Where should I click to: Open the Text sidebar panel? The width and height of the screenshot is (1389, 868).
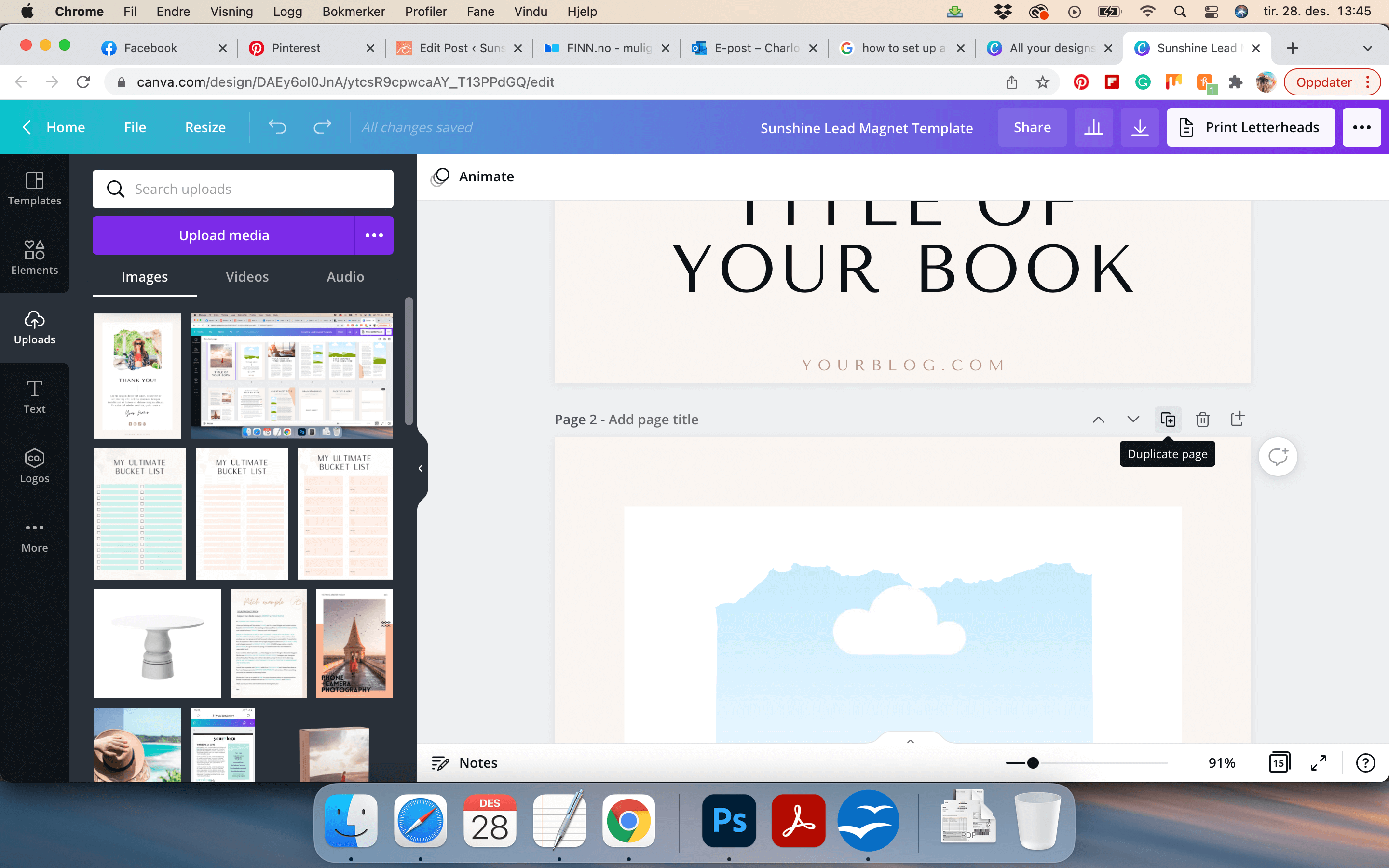pos(34,397)
